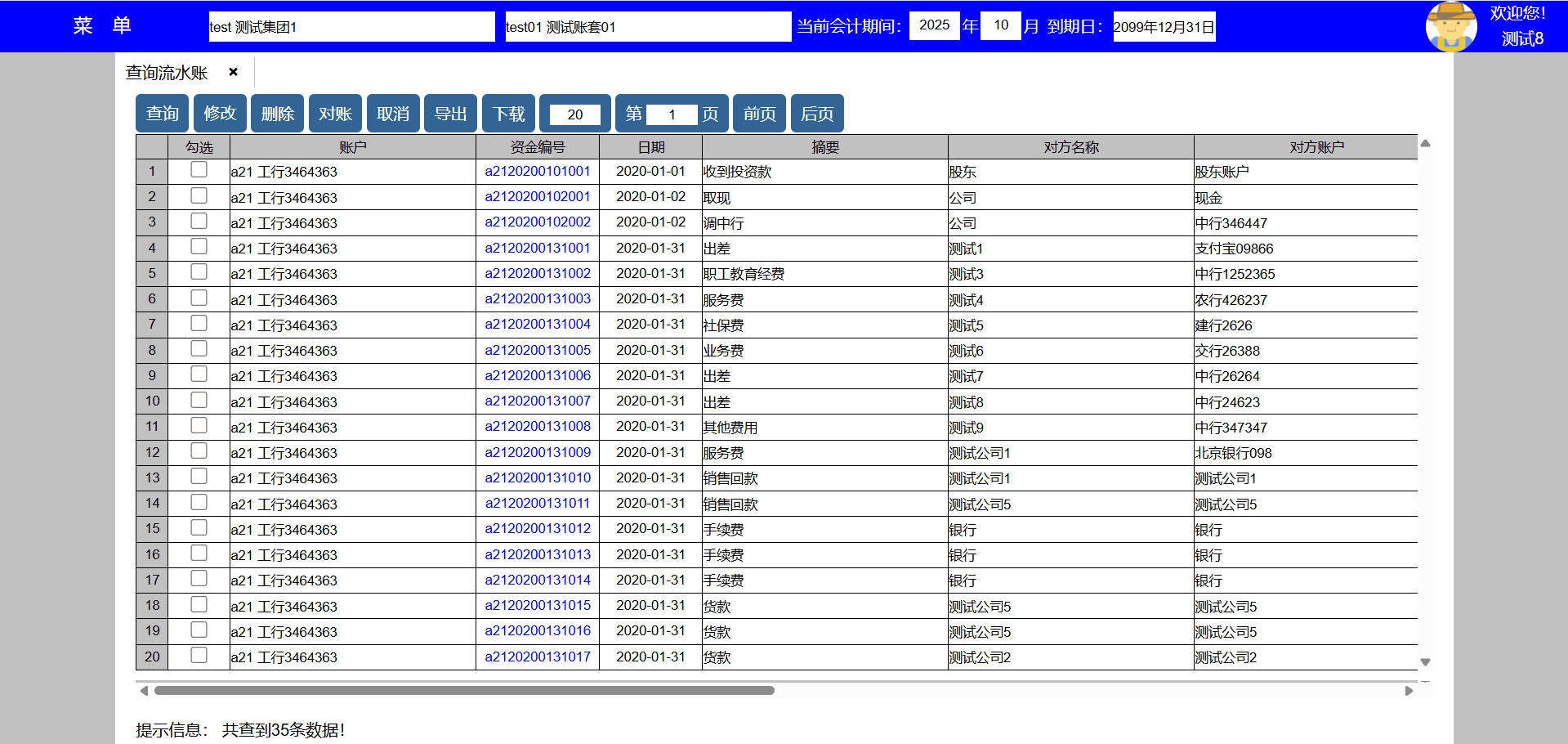
Task: Click the scroll up arrow of table
Action: 1425,144
